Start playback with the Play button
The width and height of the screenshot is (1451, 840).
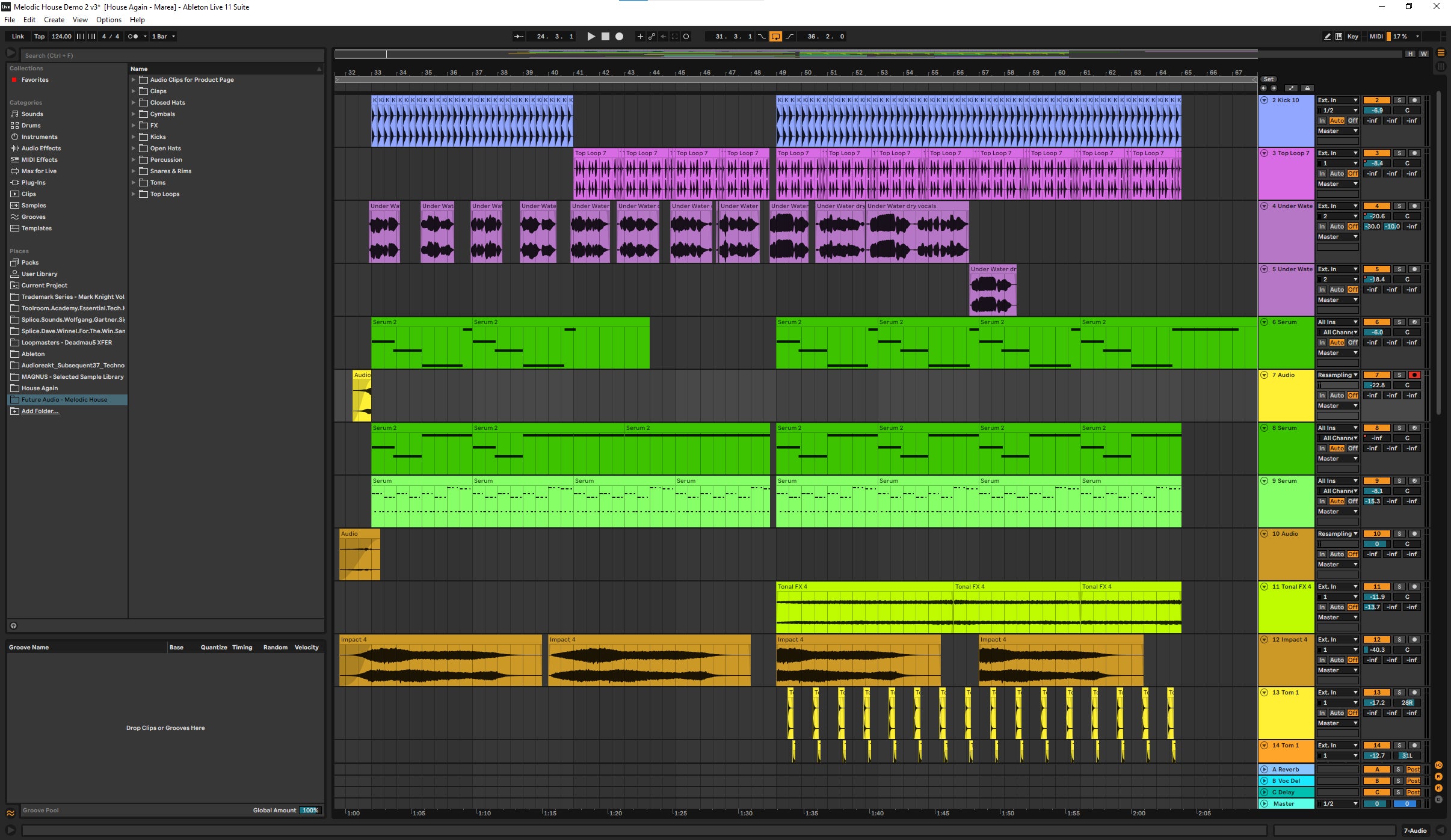tap(591, 37)
